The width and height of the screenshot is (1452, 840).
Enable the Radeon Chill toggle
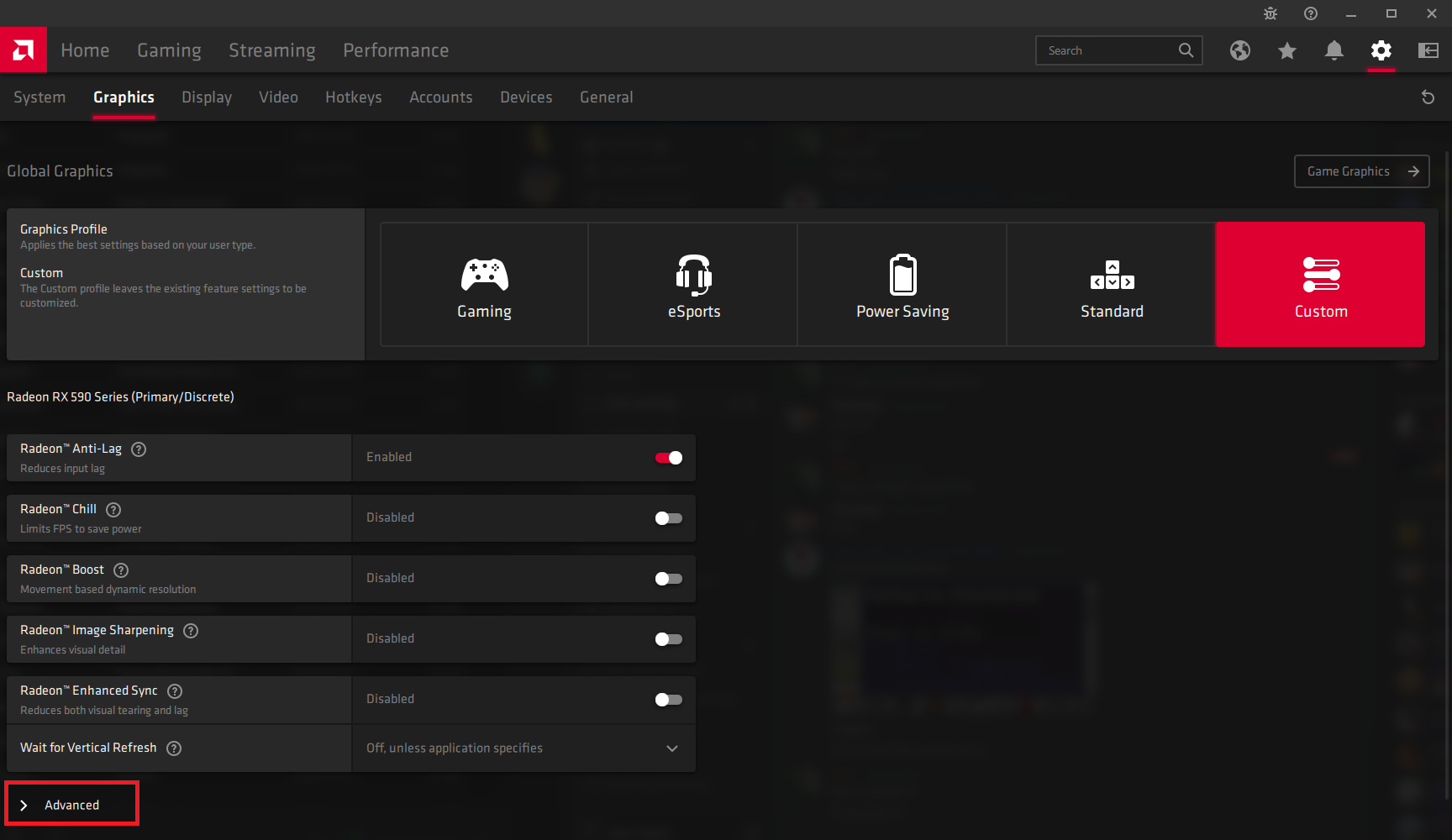click(x=669, y=518)
